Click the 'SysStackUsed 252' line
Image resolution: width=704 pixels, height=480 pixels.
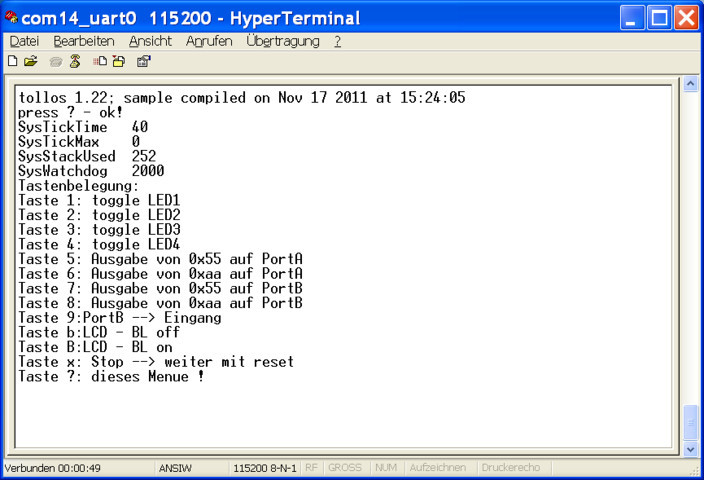click(87, 156)
